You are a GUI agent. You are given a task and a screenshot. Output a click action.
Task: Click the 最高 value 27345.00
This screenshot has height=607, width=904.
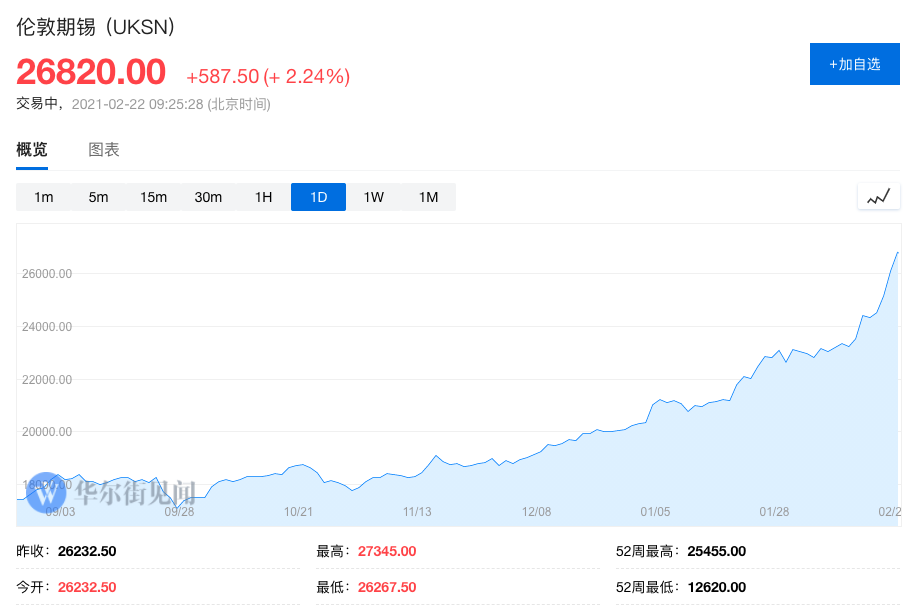pyautogui.click(x=387, y=552)
